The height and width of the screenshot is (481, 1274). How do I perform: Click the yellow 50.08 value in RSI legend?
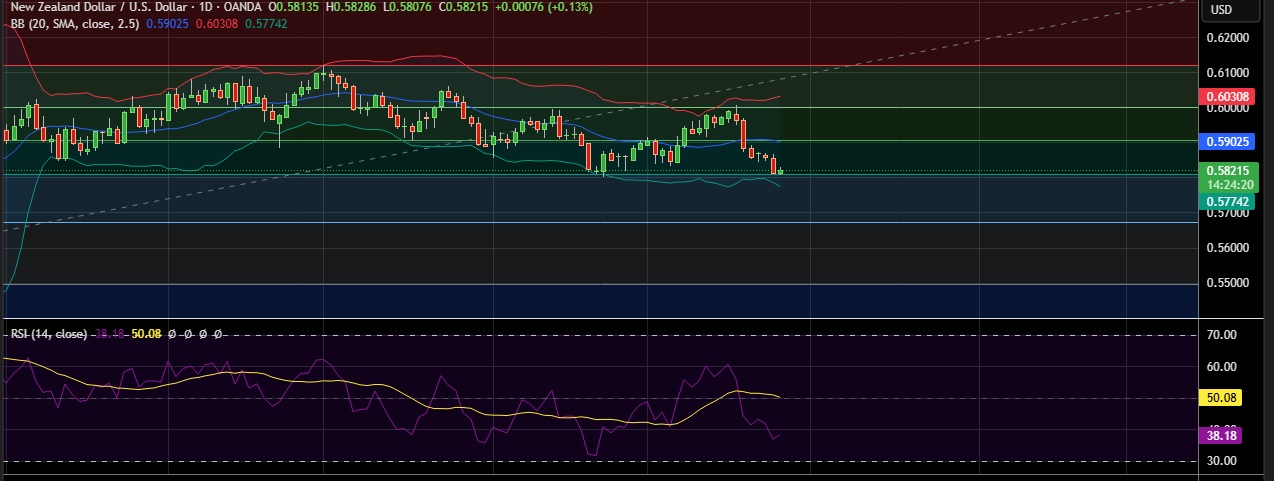coord(146,333)
